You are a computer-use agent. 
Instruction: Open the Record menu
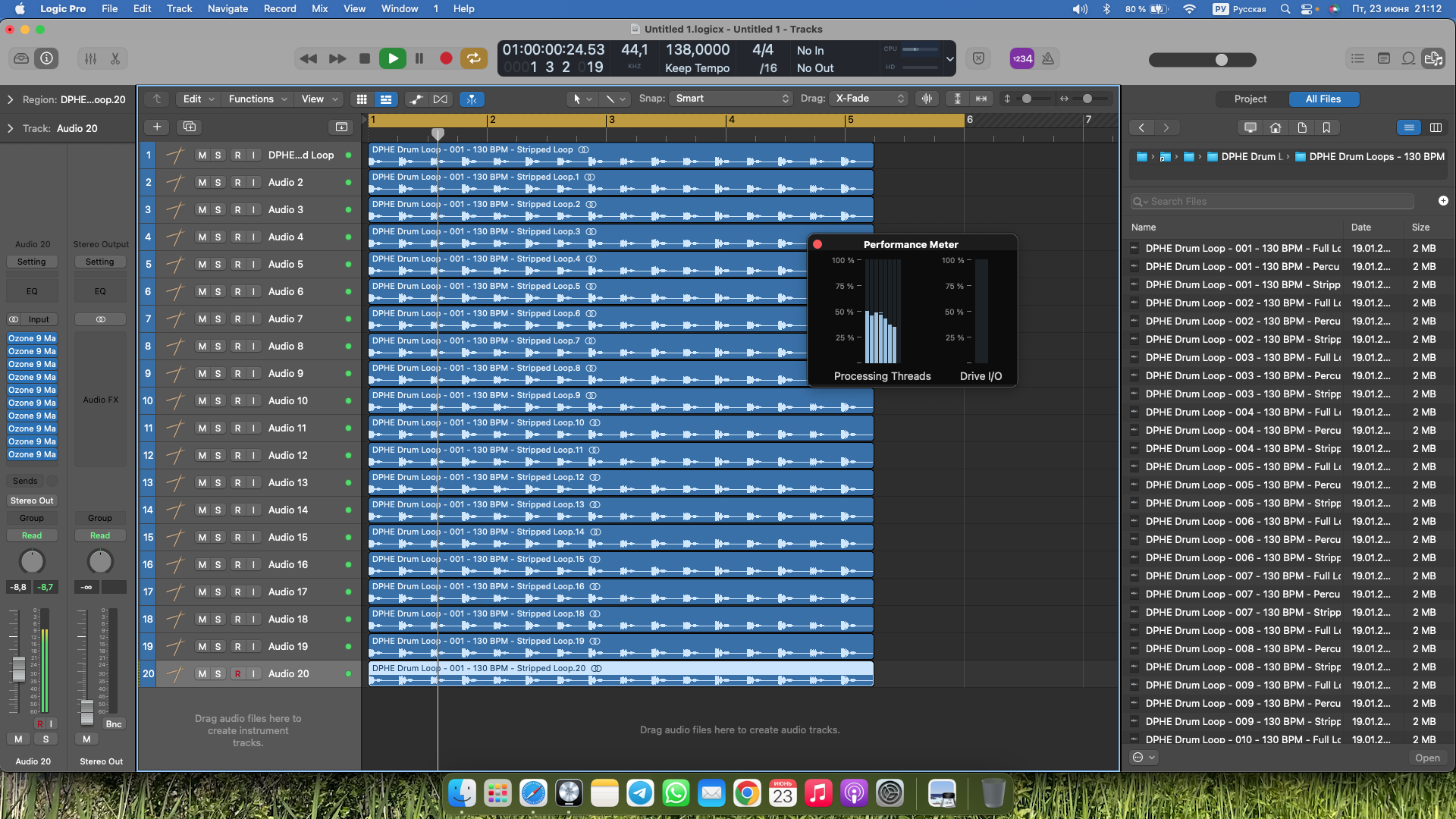pos(280,8)
